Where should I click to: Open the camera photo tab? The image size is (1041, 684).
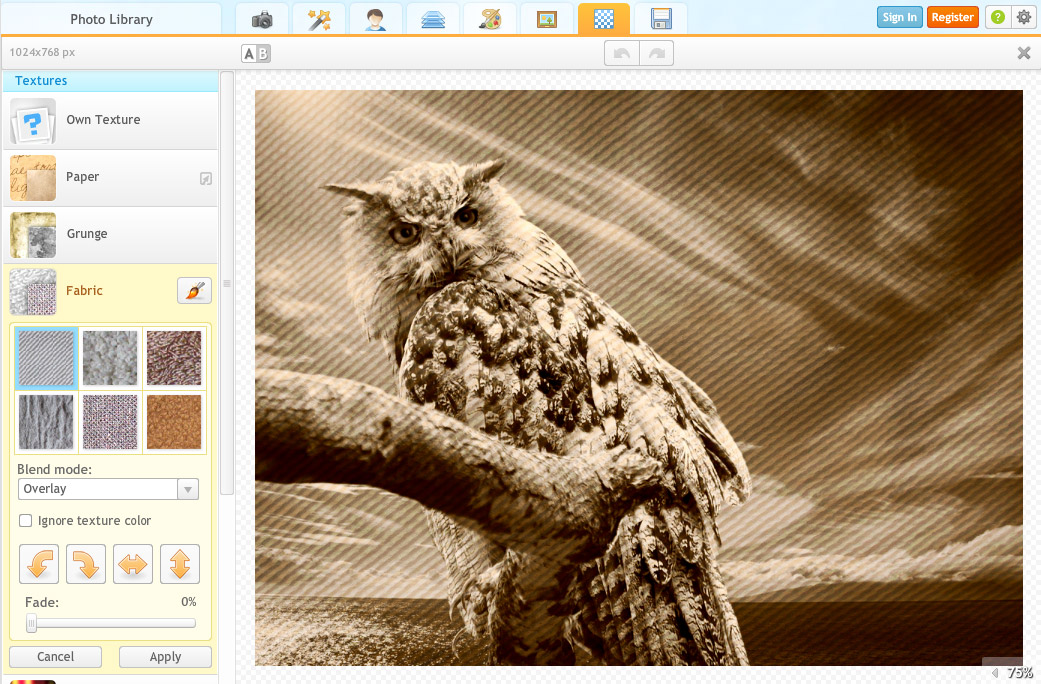coord(262,19)
